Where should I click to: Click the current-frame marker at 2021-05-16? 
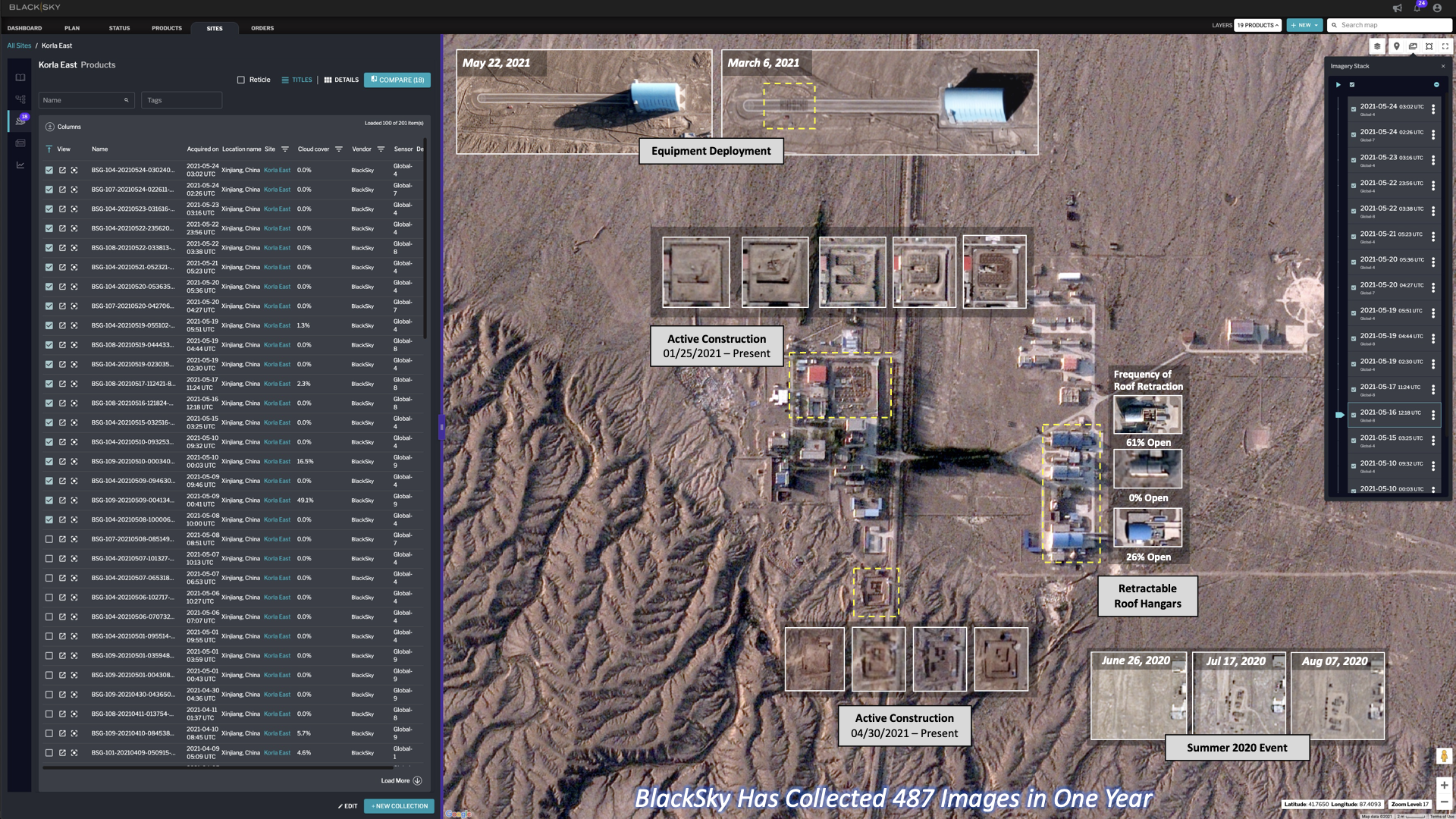click(1339, 415)
